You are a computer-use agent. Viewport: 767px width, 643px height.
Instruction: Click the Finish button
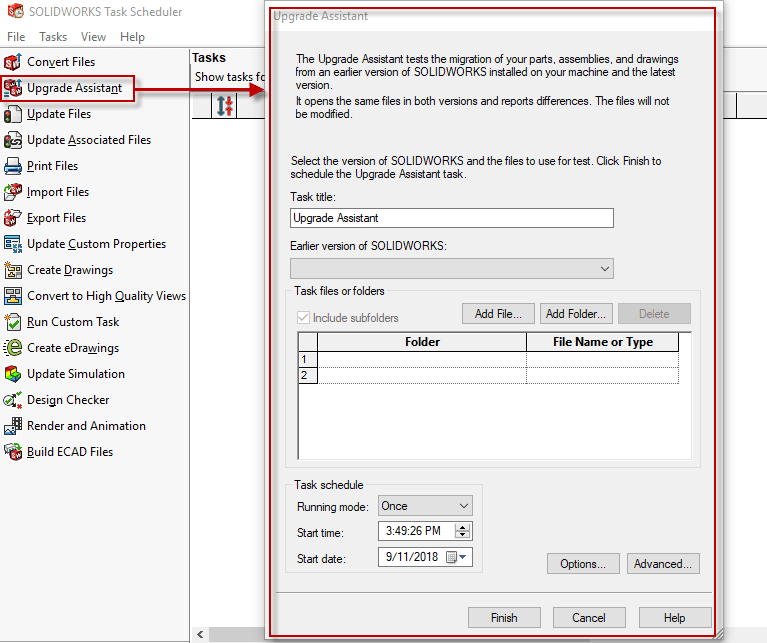tap(504, 618)
